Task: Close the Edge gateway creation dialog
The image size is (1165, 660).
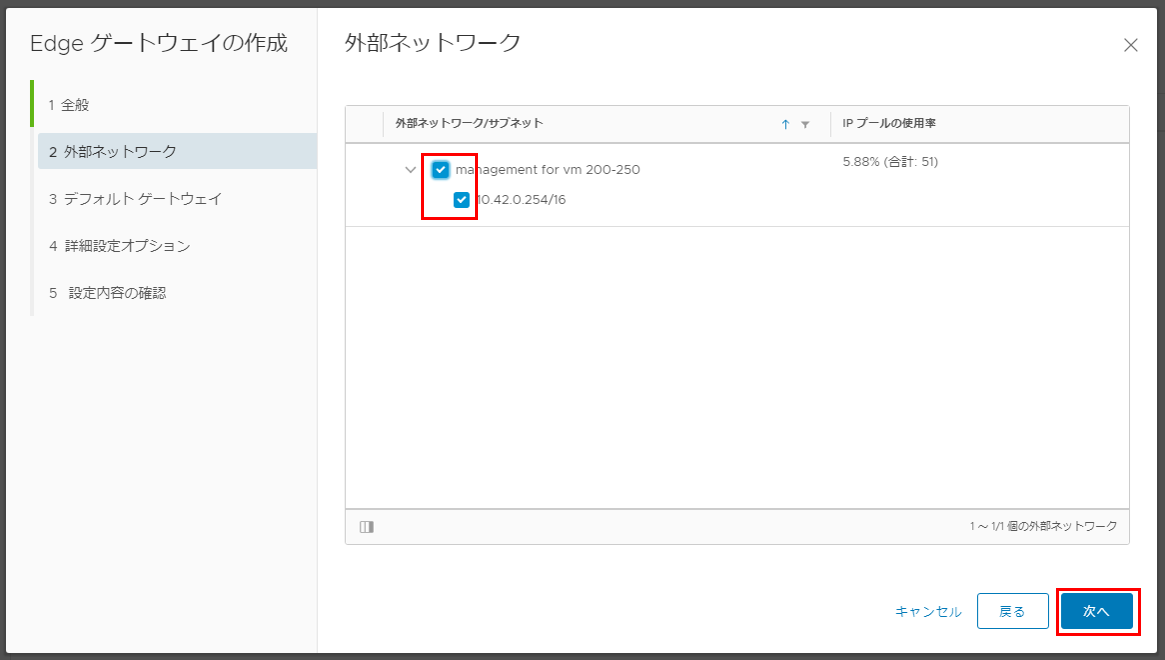Action: 1130,45
